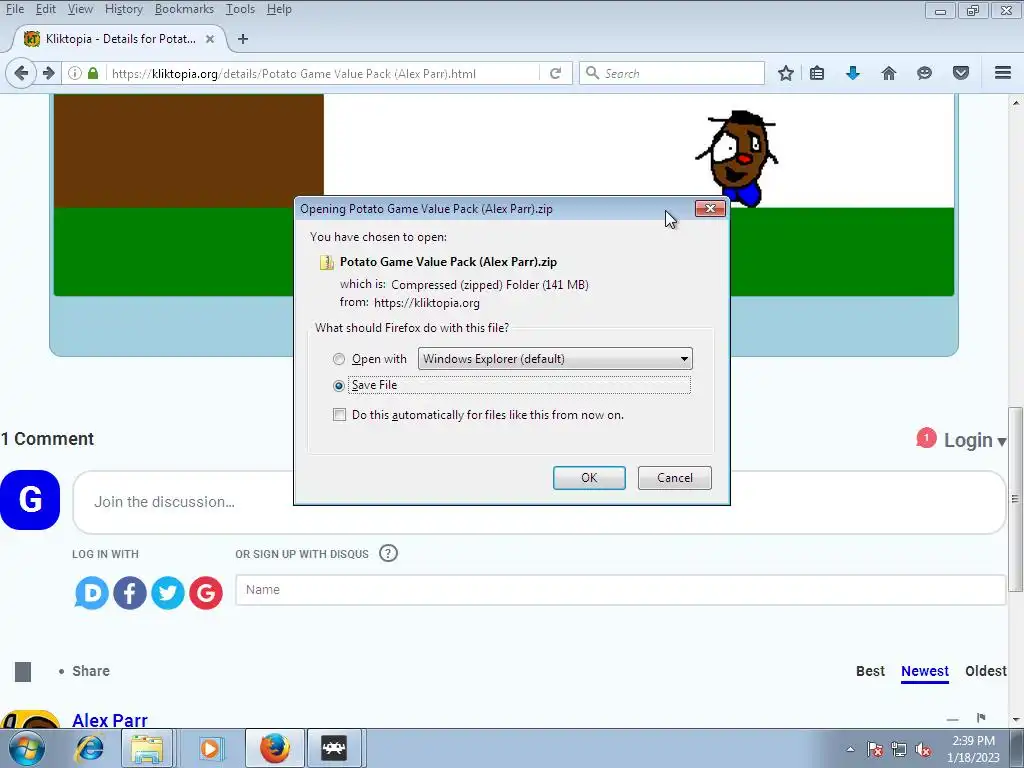
Task: Click the taskbar clock showing 2:39 PM
Action: pos(973,749)
